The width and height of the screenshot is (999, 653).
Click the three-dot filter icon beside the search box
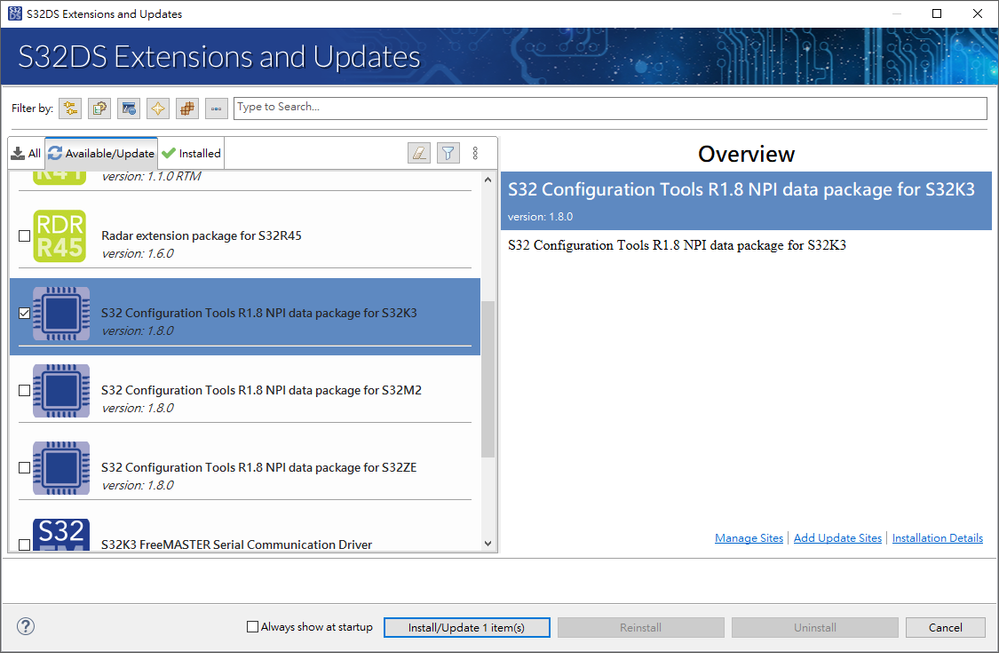tap(217, 108)
